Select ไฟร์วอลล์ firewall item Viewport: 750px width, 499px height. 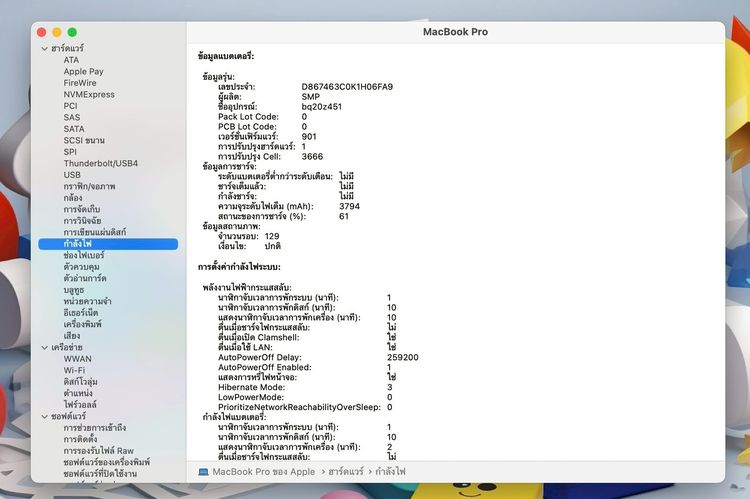pos(80,405)
